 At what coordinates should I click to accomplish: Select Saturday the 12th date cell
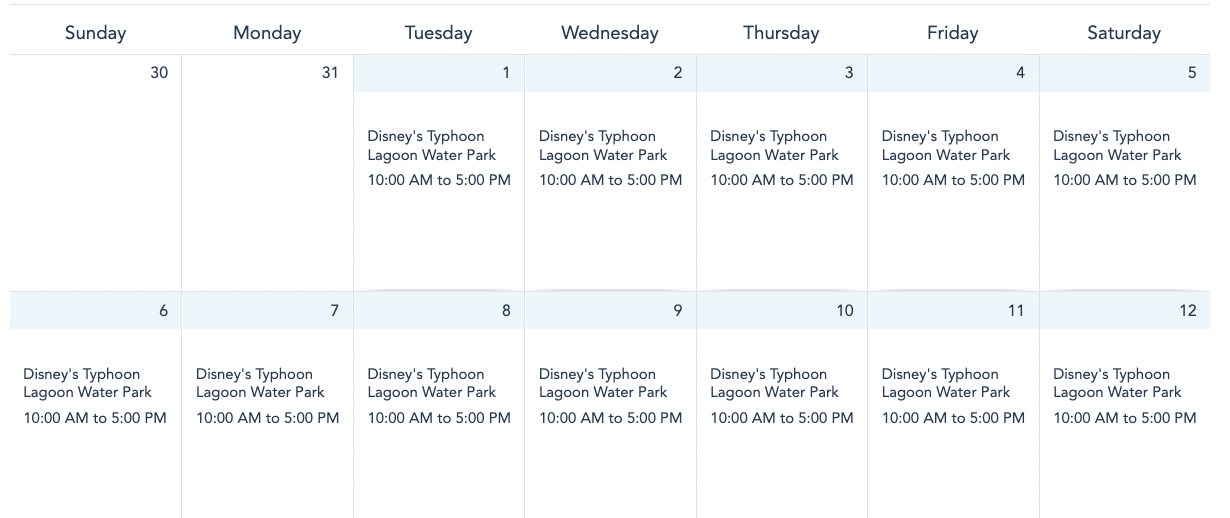pos(1187,311)
